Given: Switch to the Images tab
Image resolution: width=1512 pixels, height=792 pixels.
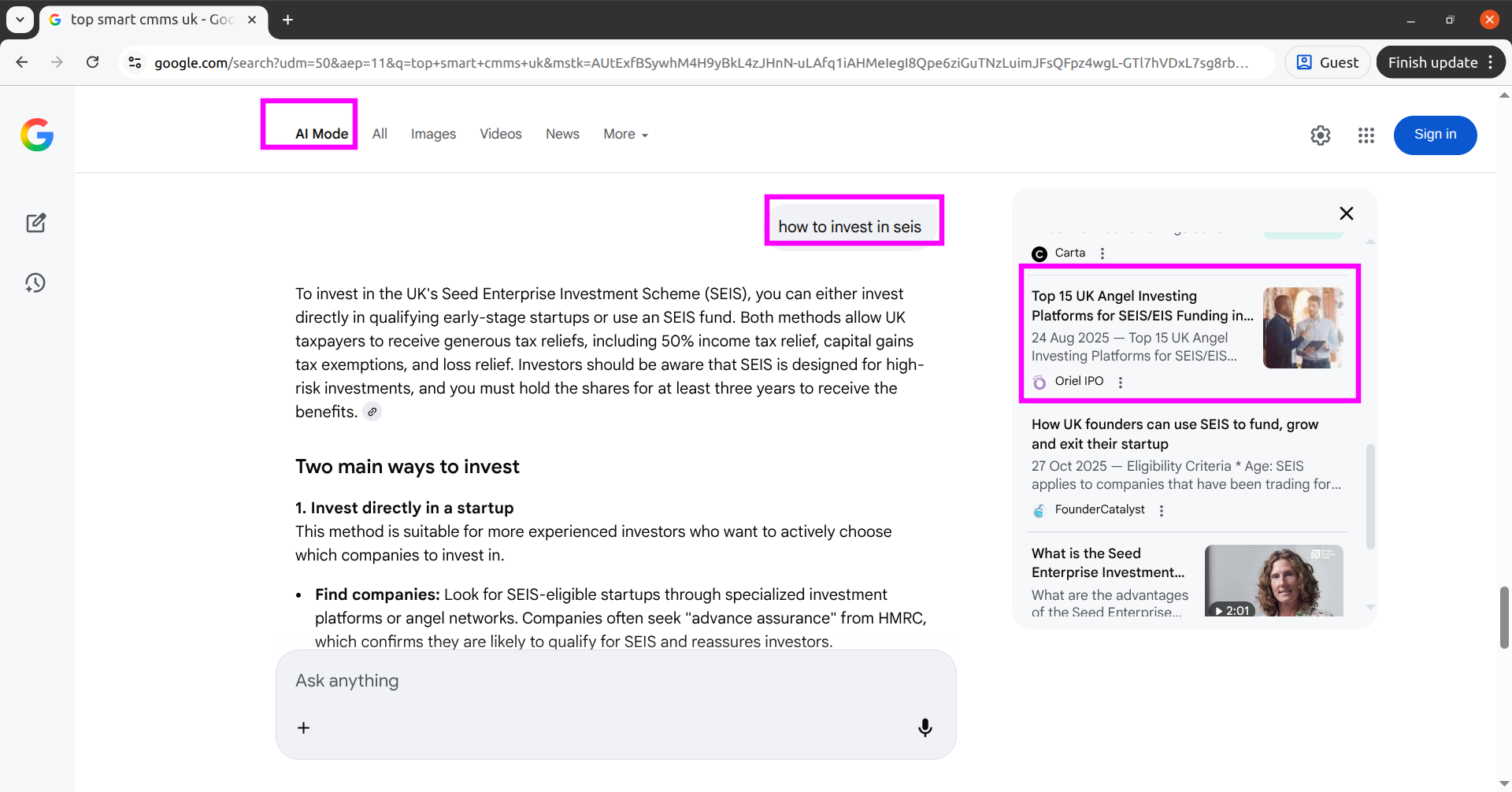Looking at the screenshot, I should (433, 134).
